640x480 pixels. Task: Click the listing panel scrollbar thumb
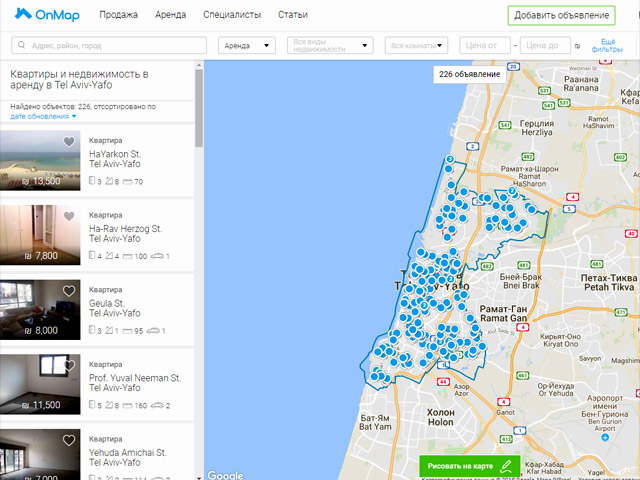click(x=199, y=108)
